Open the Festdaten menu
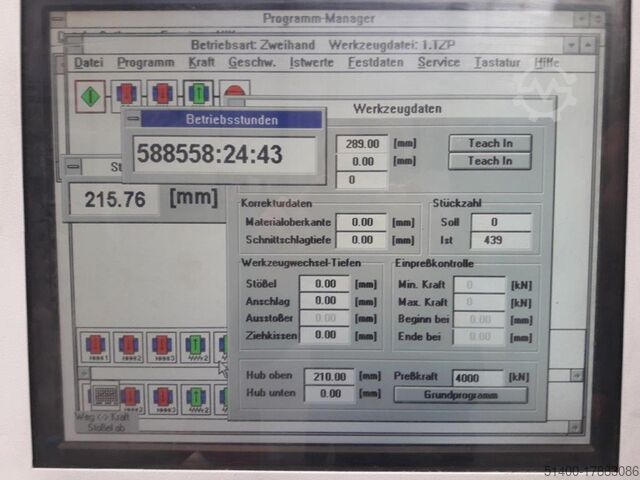The width and height of the screenshot is (640, 480). click(375, 62)
